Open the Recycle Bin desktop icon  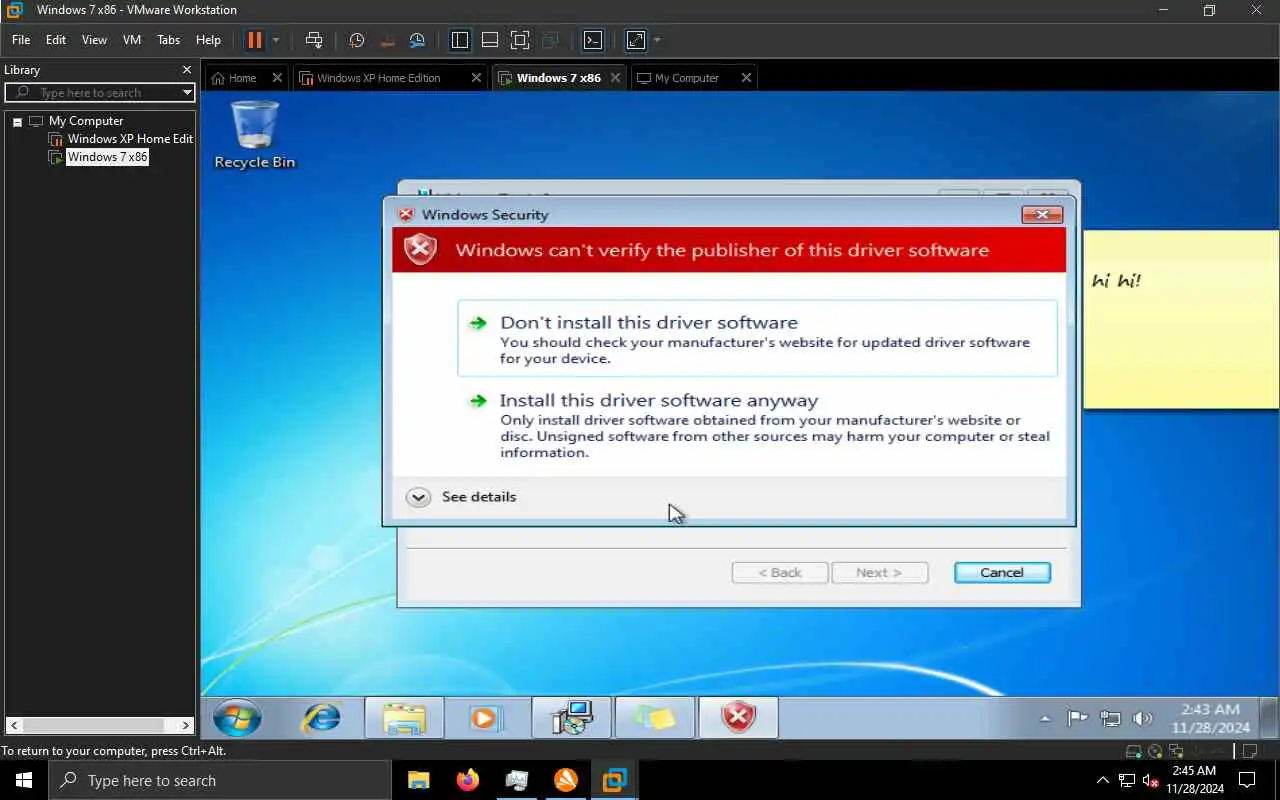pyautogui.click(x=255, y=134)
